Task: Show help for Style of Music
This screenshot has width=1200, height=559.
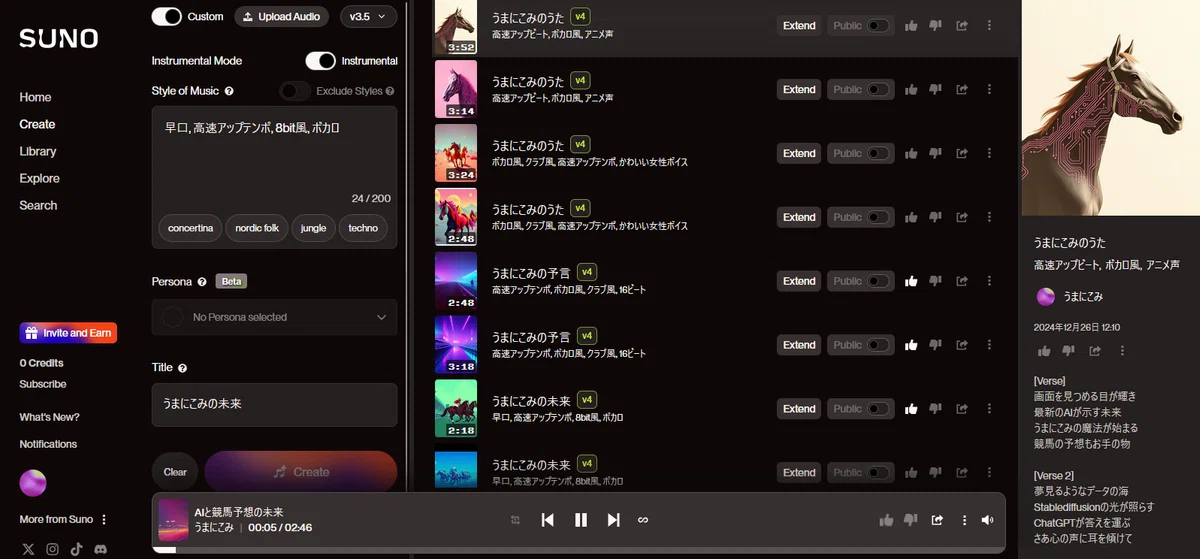Action: point(229,91)
